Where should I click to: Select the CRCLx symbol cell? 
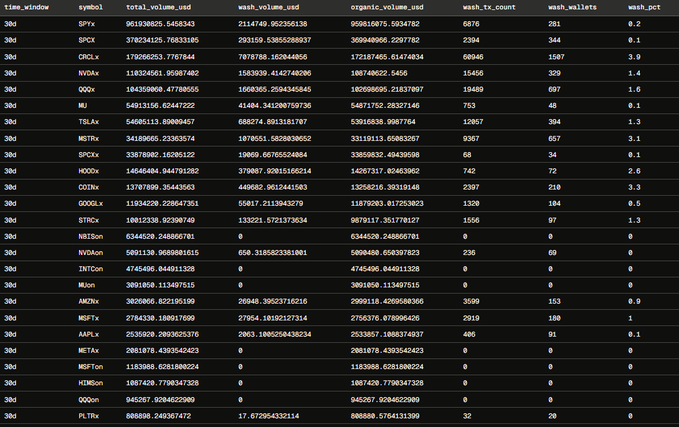tap(89, 57)
